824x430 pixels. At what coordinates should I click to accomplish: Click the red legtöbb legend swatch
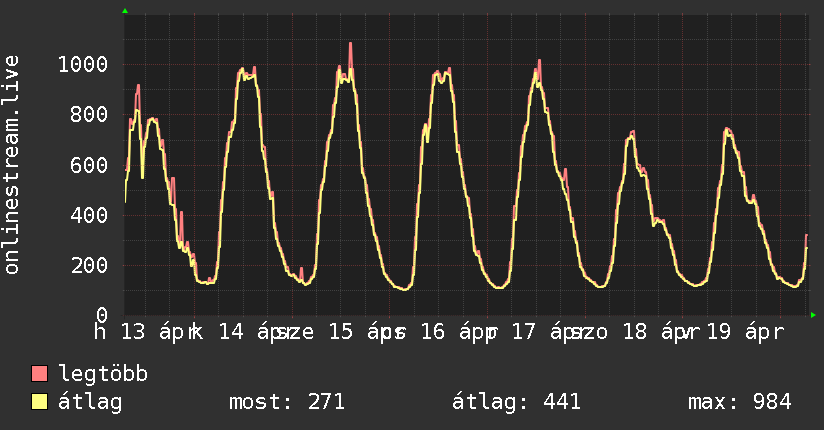click(40, 375)
